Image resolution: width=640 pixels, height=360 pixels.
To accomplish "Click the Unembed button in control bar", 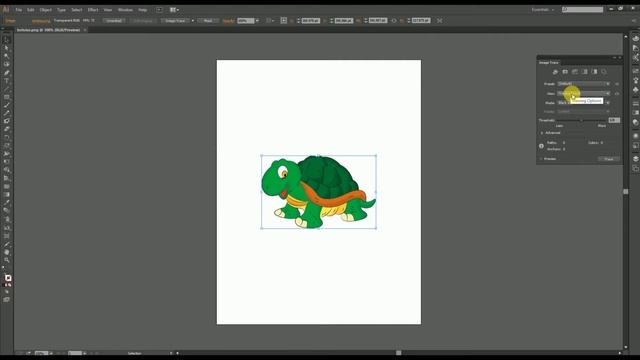I will (114, 20).
